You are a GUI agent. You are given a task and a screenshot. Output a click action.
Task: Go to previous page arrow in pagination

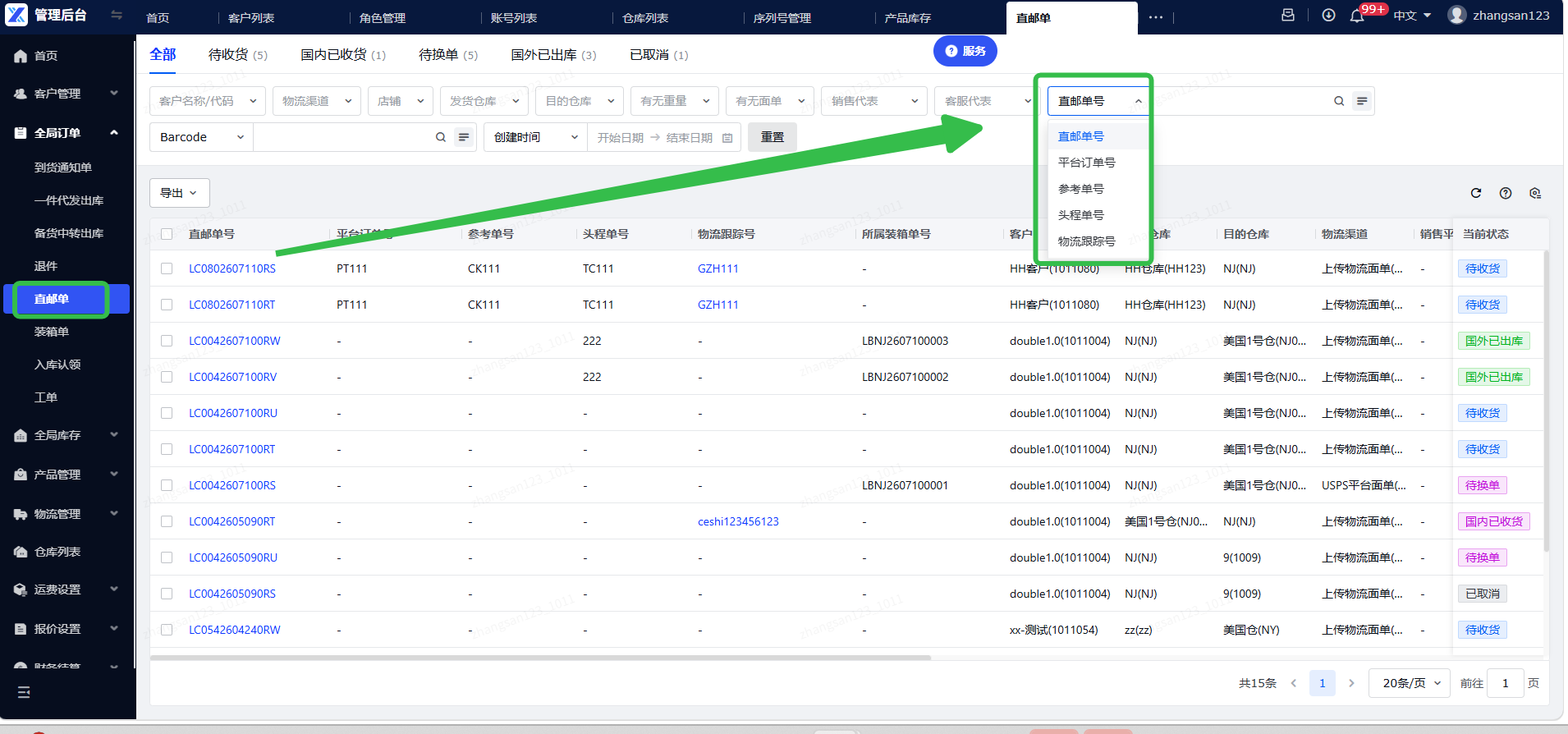[1294, 683]
